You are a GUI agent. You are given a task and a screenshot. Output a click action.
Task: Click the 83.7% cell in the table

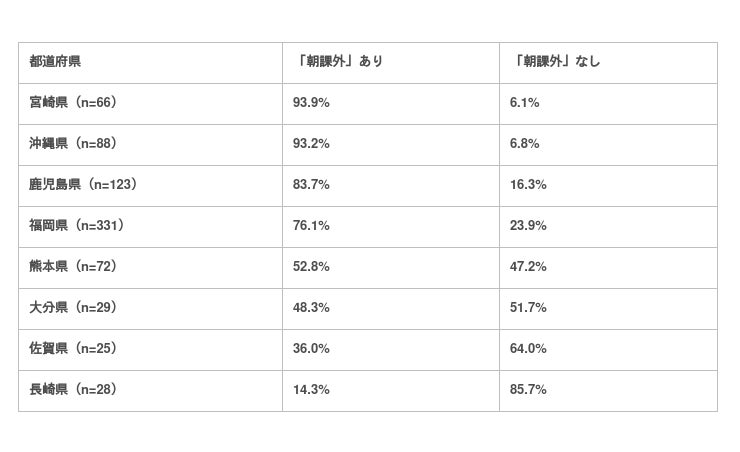[312, 185]
